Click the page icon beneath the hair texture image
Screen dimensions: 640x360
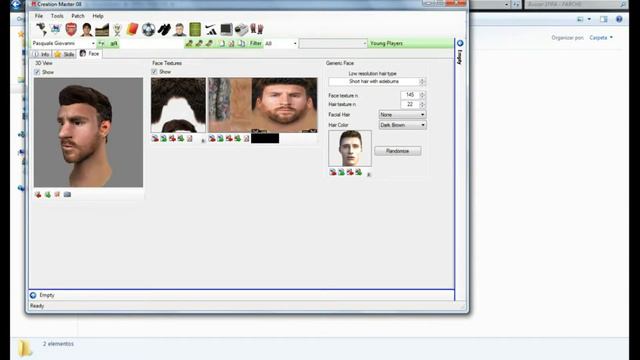(x=190, y=139)
